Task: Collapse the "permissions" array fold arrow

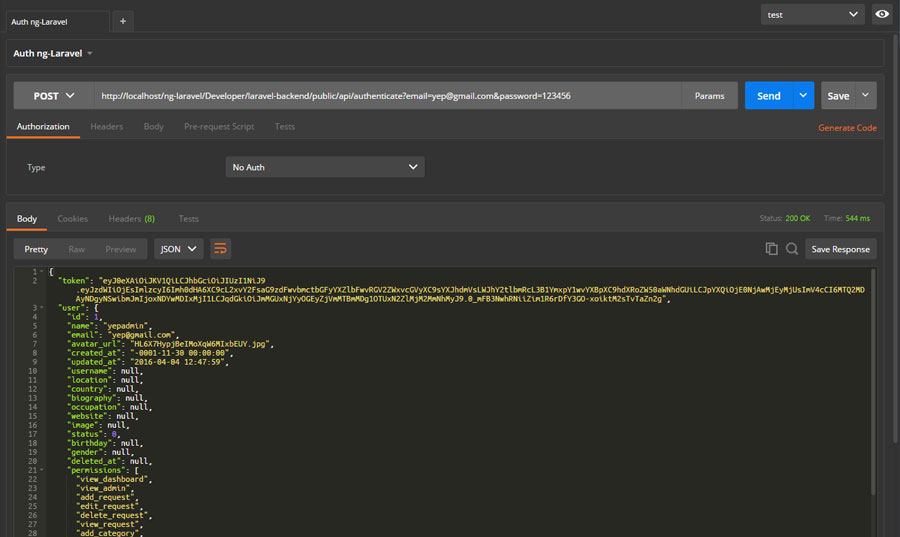Action: pos(41,470)
